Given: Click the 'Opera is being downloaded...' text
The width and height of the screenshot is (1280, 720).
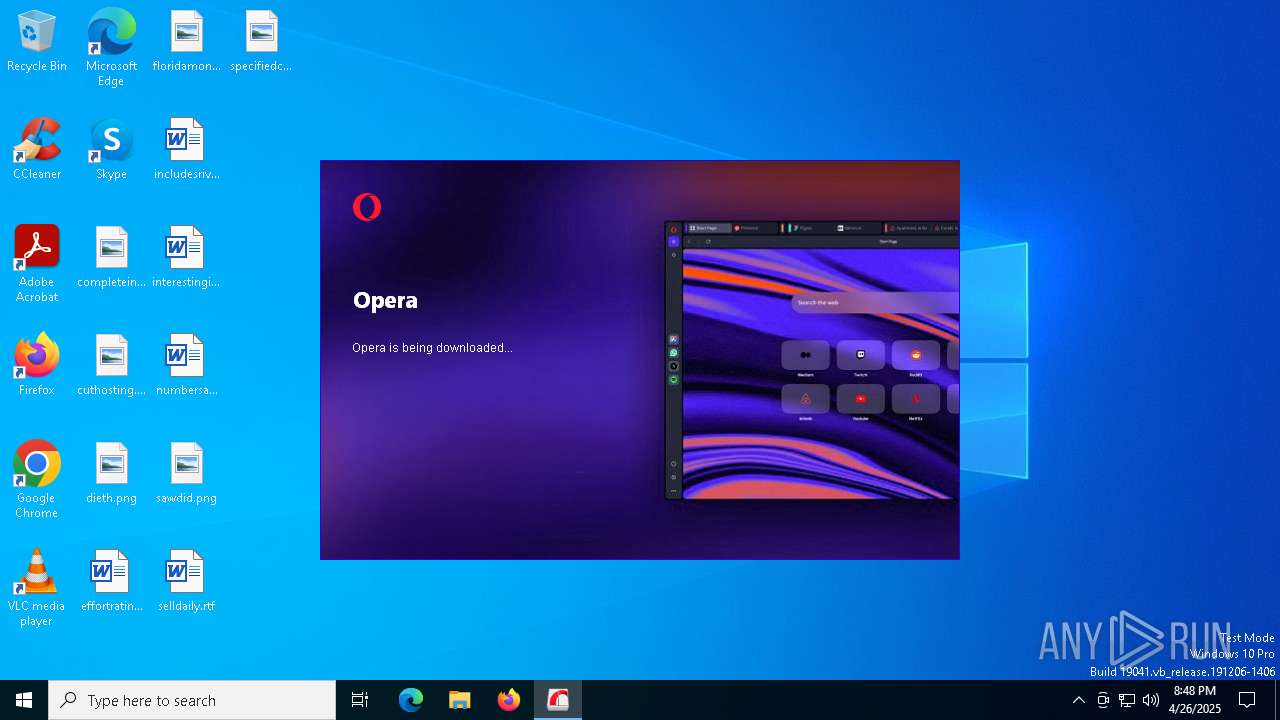Looking at the screenshot, I should (432, 348).
